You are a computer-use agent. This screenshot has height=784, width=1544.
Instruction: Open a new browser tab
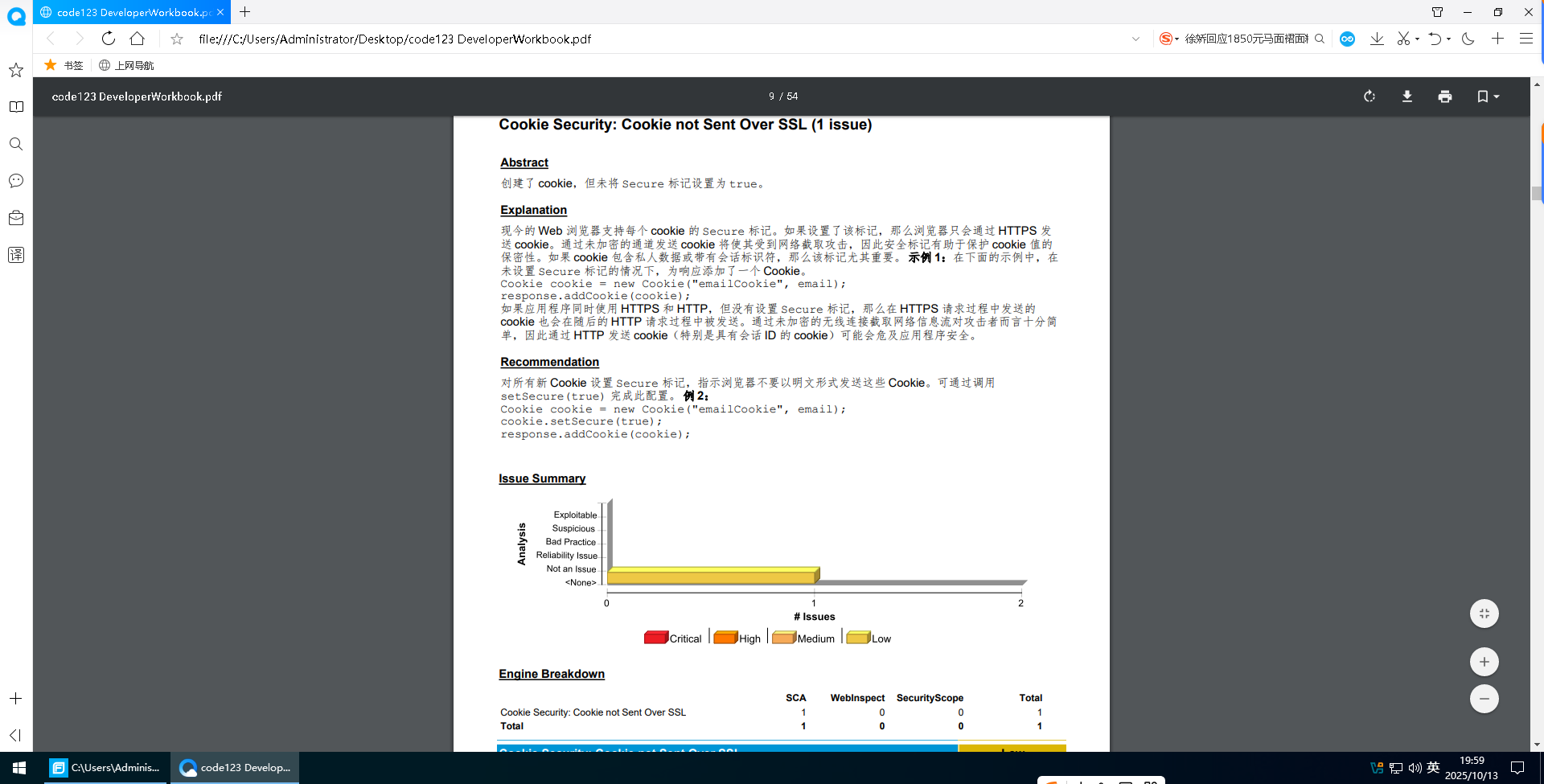245,12
